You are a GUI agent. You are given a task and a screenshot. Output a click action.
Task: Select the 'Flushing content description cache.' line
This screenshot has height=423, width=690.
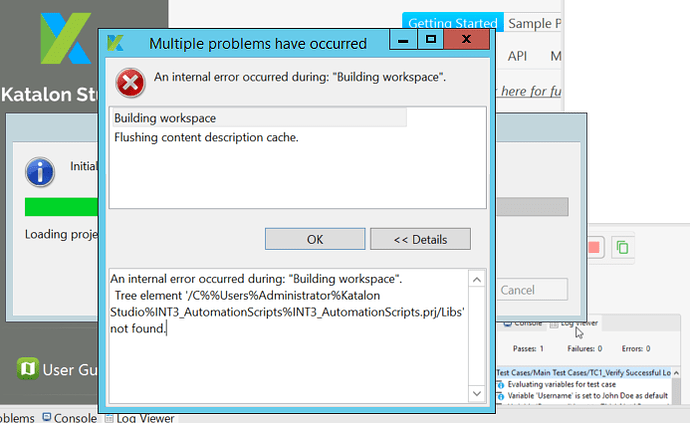(x=206, y=137)
